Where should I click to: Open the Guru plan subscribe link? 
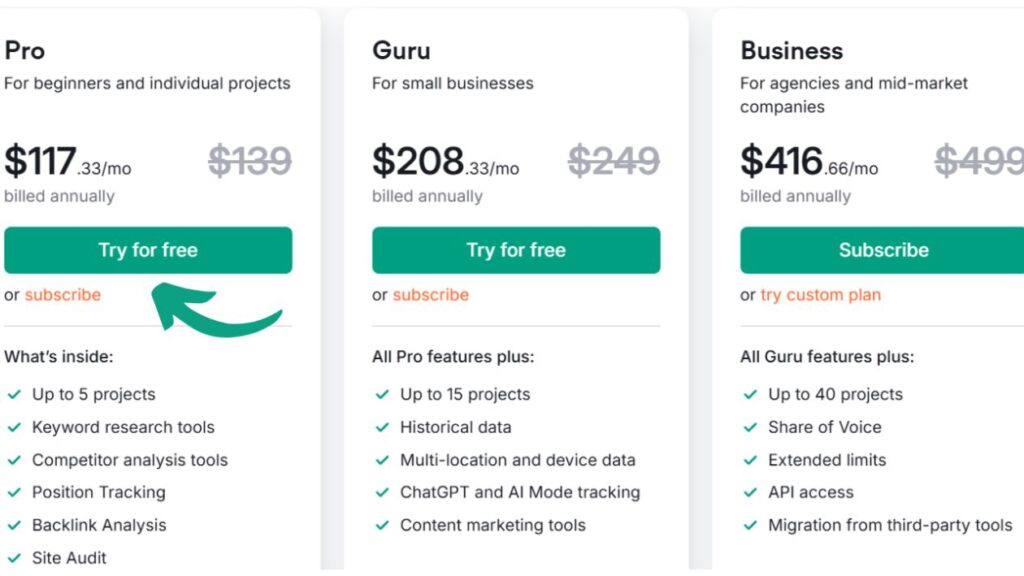coord(430,295)
